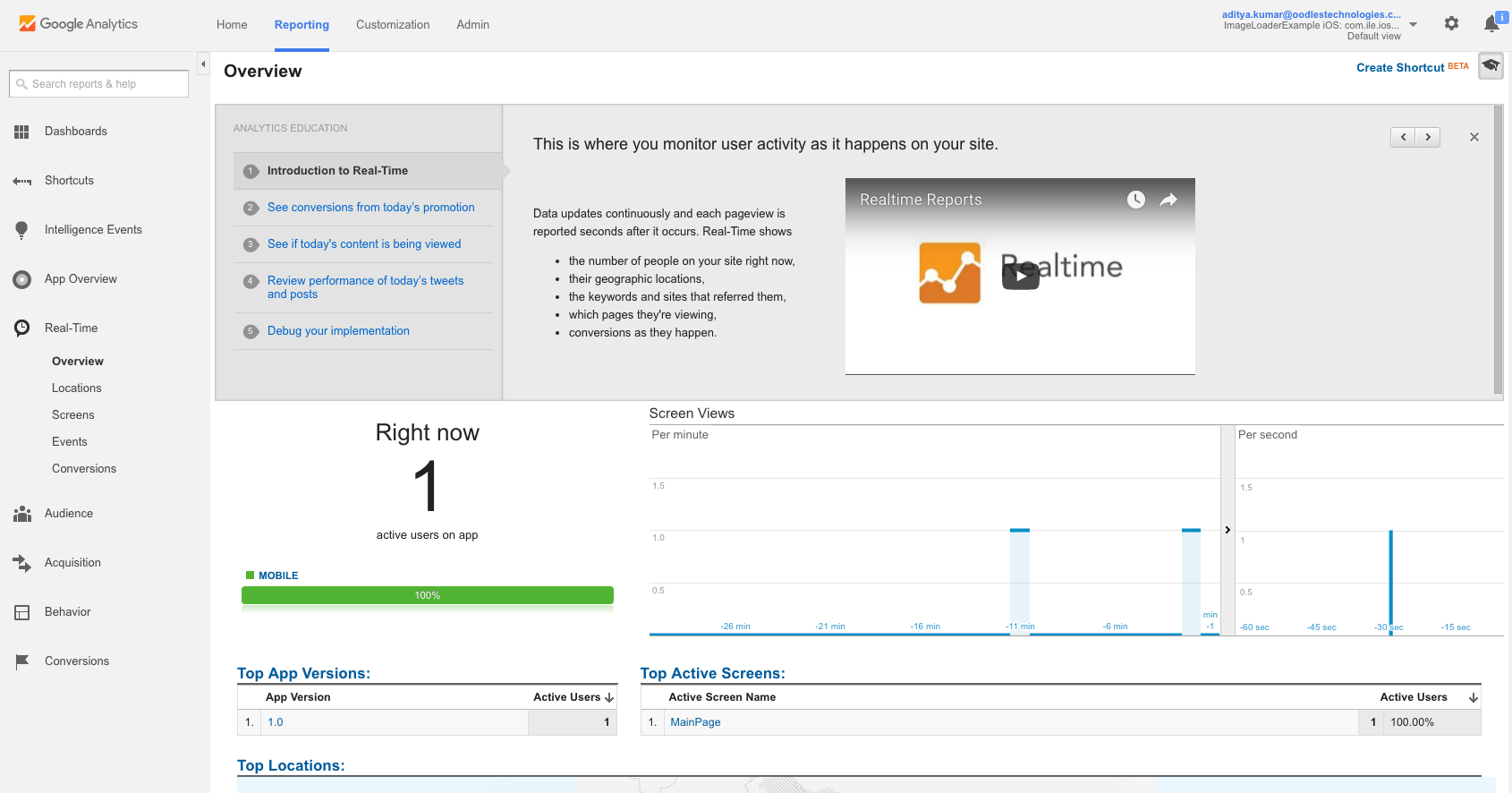This screenshot has height=793, width=1512.
Task: Go to previous education slide
Action: [1403, 137]
